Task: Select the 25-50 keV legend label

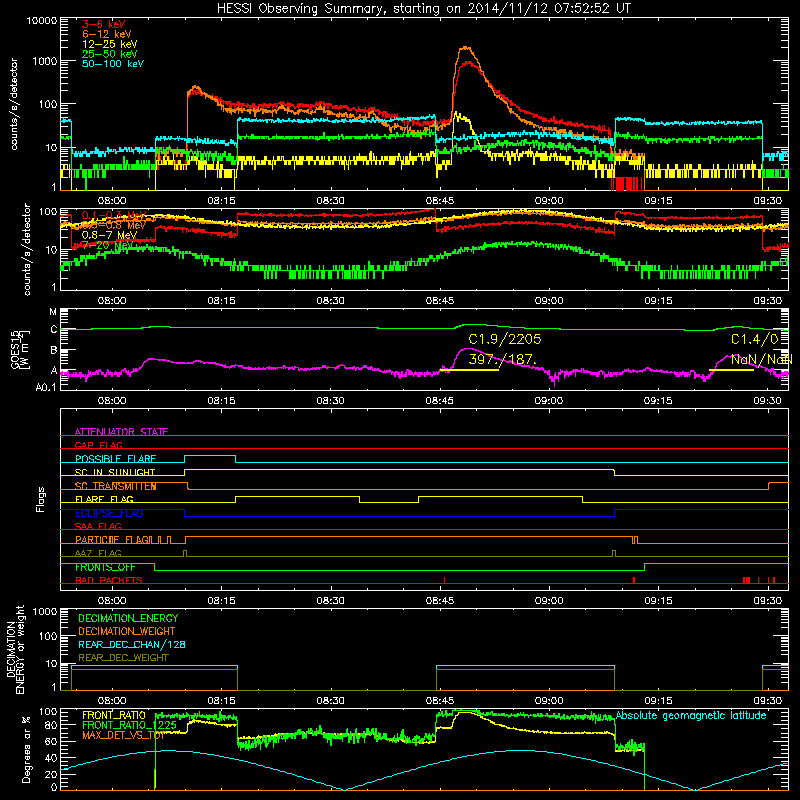Action: pos(110,54)
